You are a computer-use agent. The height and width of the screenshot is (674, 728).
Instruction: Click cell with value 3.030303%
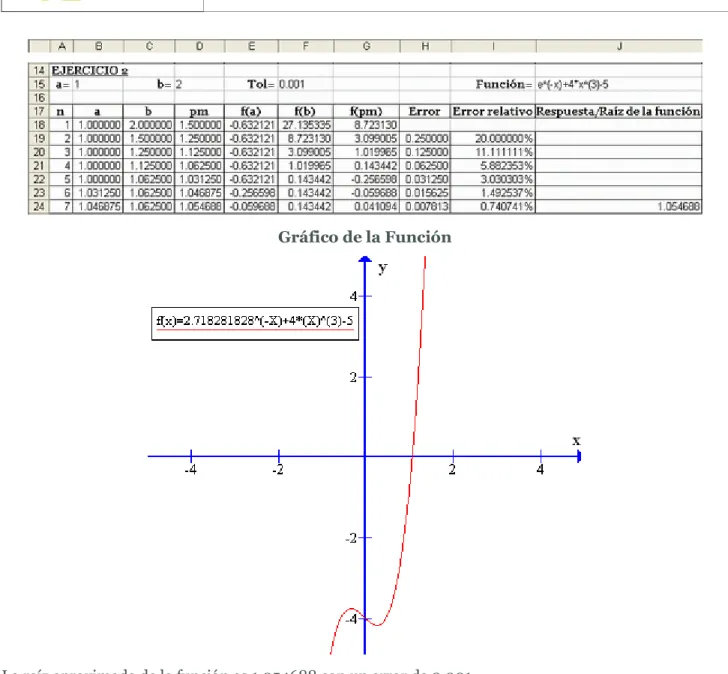tap(493, 179)
